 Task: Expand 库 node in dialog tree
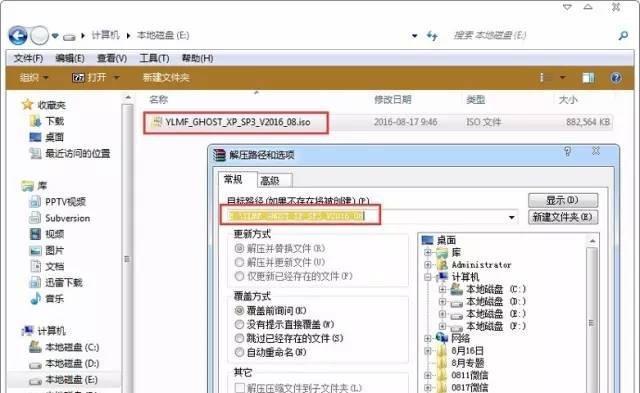coord(428,253)
